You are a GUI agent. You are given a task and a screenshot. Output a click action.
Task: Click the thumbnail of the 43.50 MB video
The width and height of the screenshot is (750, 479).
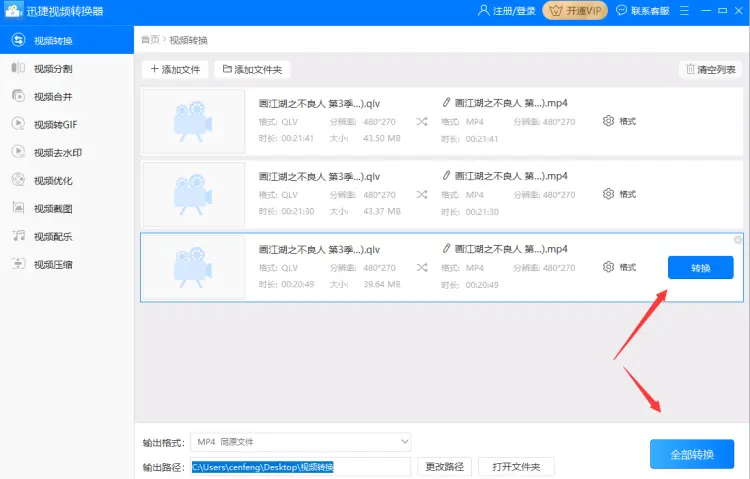pyautogui.click(x=194, y=121)
